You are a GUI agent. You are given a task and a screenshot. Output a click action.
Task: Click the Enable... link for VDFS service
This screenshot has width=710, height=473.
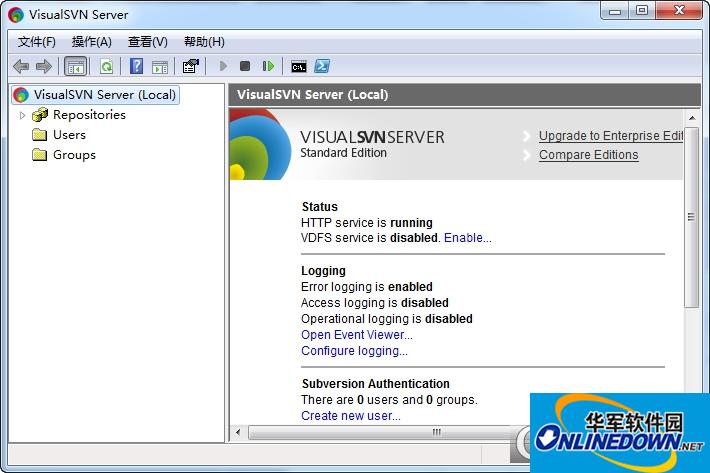click(467, 238)
